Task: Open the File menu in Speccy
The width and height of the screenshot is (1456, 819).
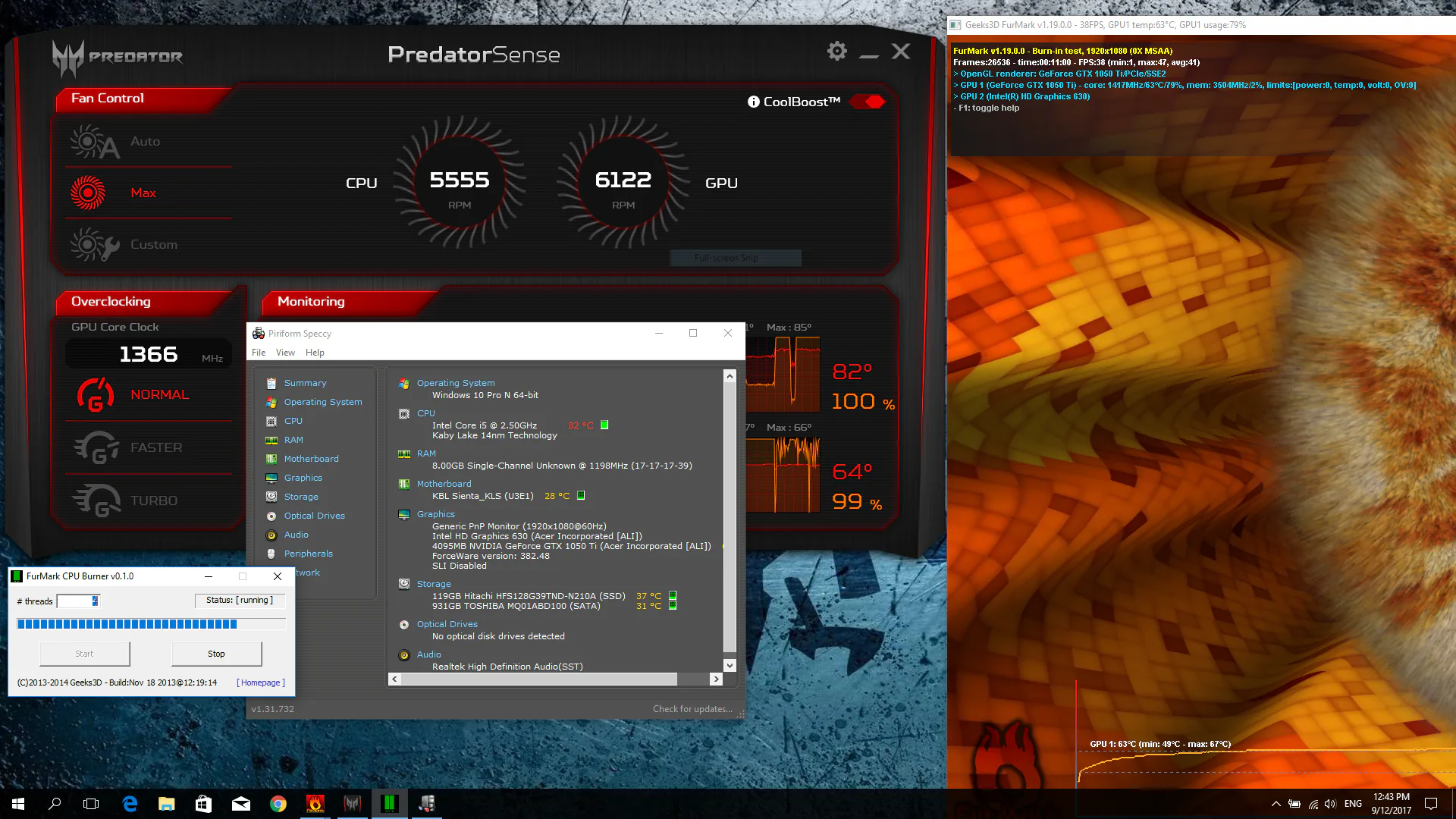Action: pos(259,353)
